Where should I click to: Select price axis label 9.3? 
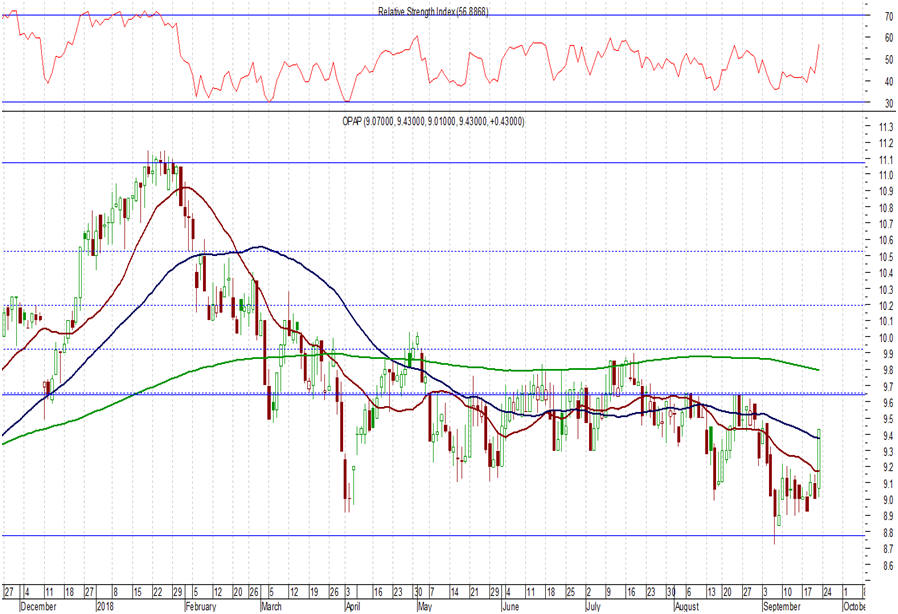pyautogui.click(x=888, y=452)
